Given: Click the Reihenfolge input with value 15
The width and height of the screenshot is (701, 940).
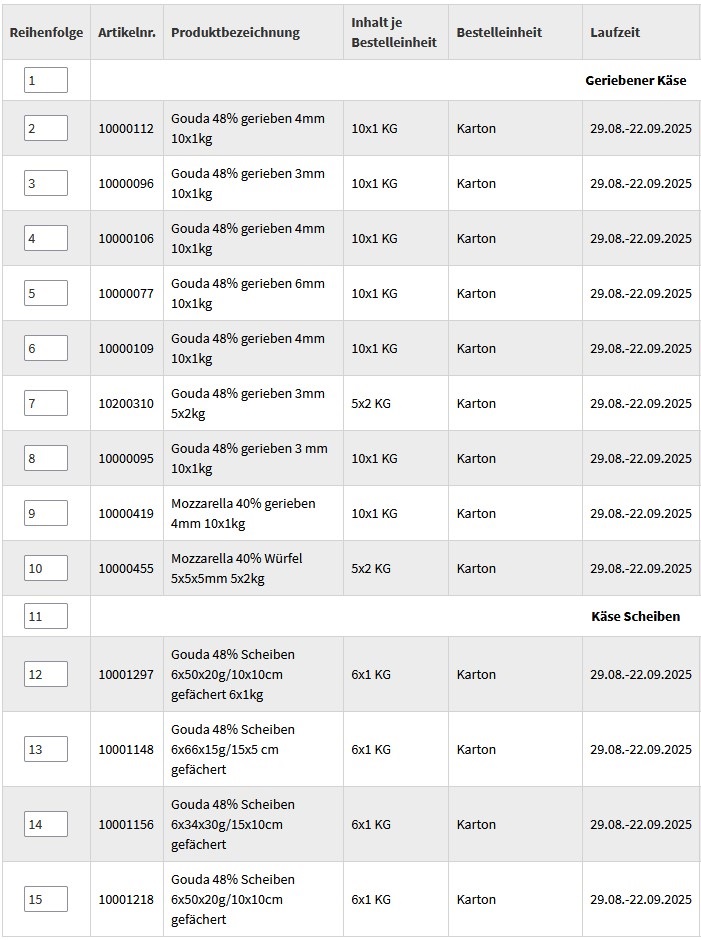Looking at the screenshot, I should coord(46,899).
